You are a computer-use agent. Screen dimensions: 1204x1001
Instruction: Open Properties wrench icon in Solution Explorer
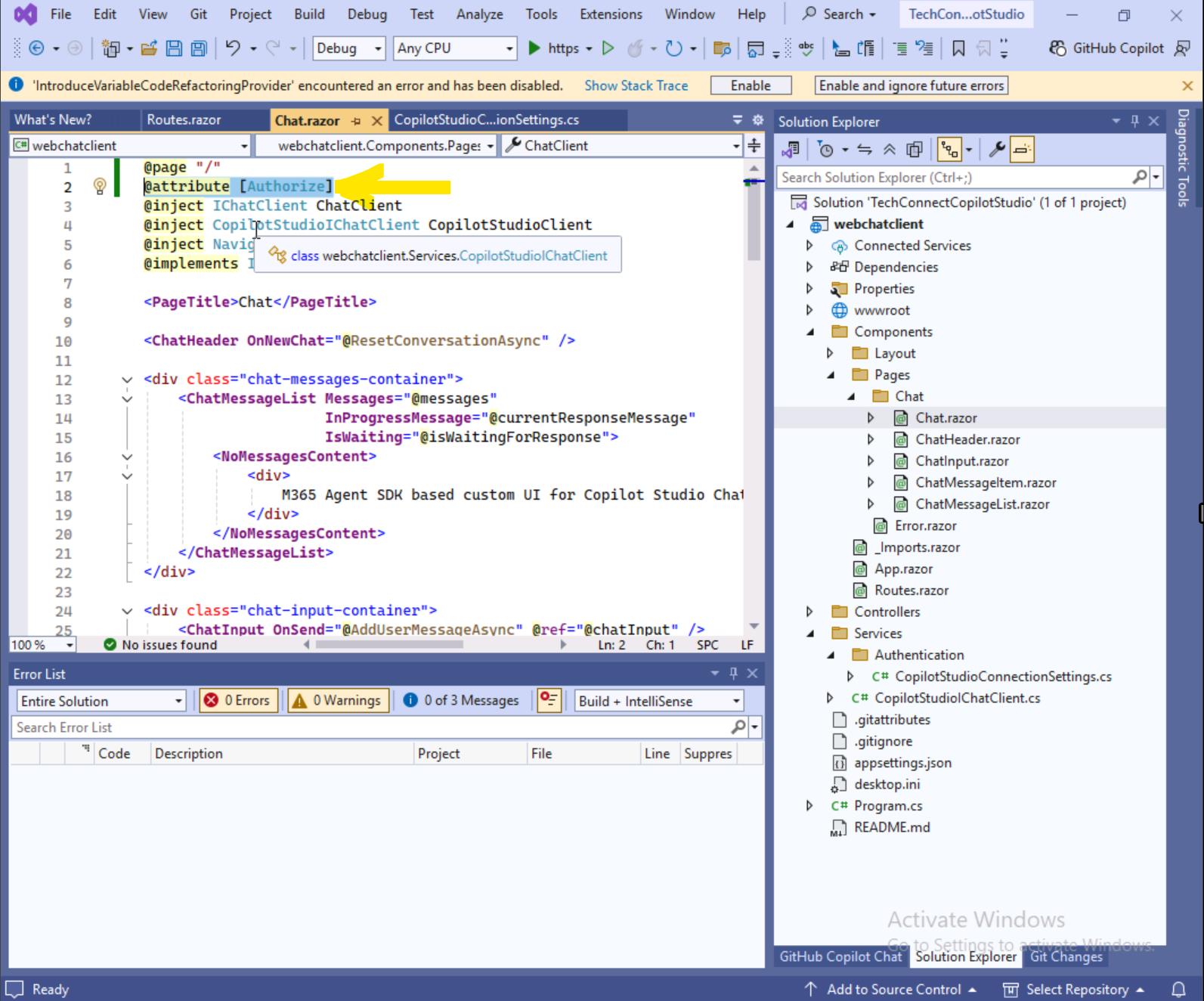click(997, 150)
